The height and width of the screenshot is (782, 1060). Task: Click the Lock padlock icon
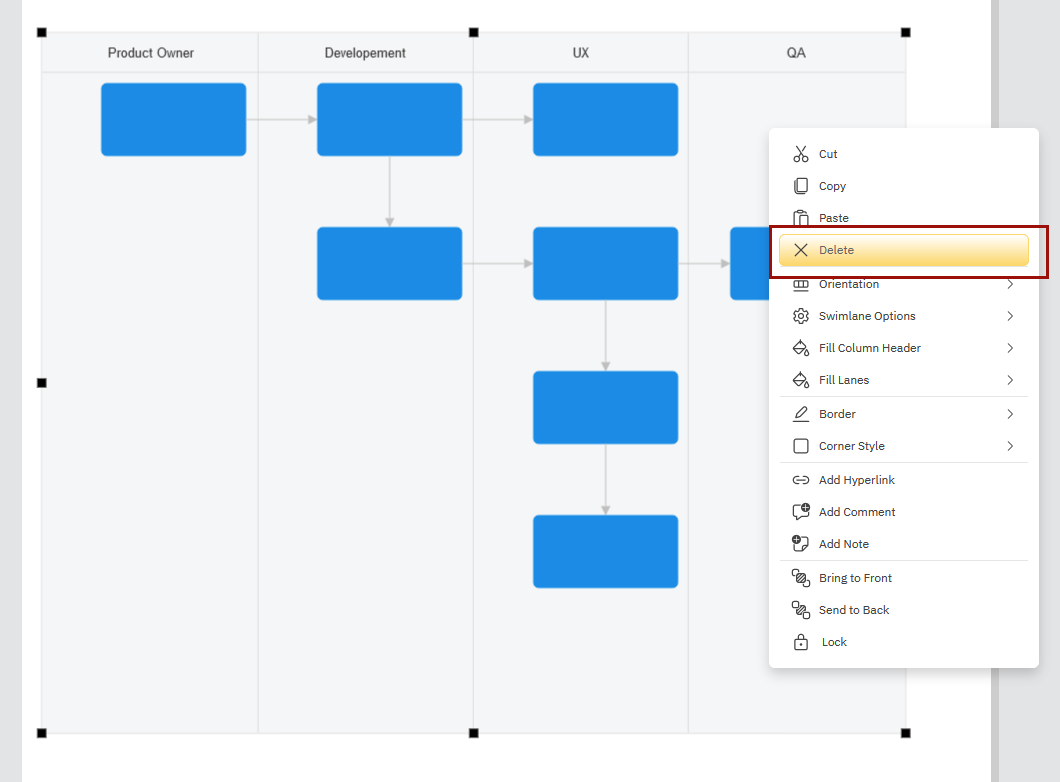[x=800, y=642]
